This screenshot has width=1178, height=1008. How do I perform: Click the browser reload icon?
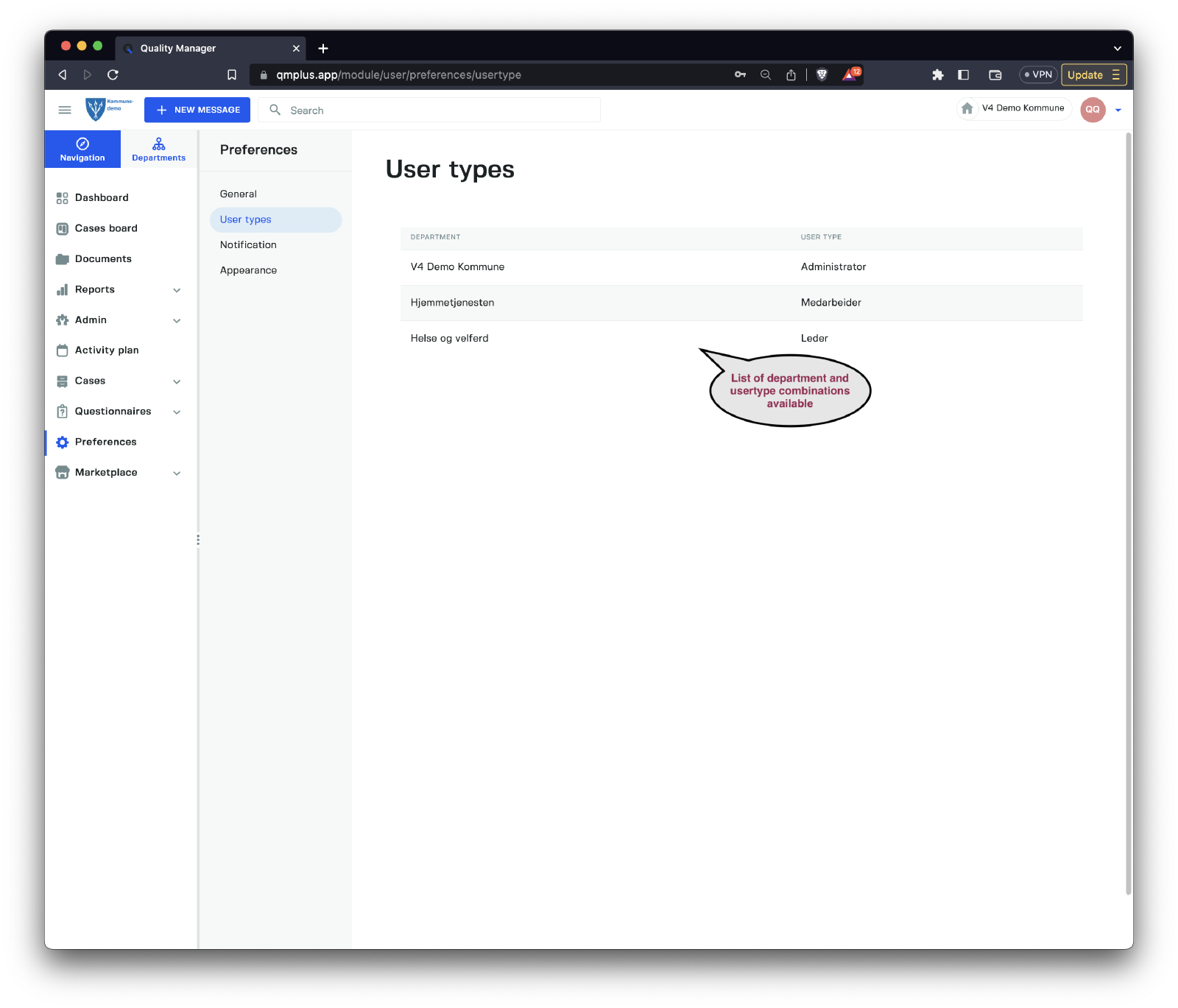click(x=113, y=74)
